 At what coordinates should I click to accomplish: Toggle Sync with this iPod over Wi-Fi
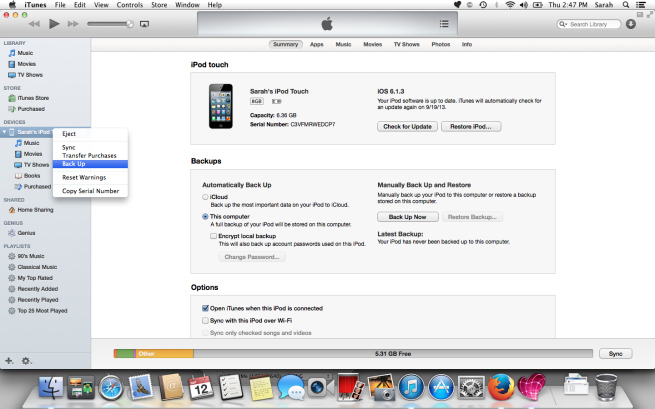click(205, 321)
